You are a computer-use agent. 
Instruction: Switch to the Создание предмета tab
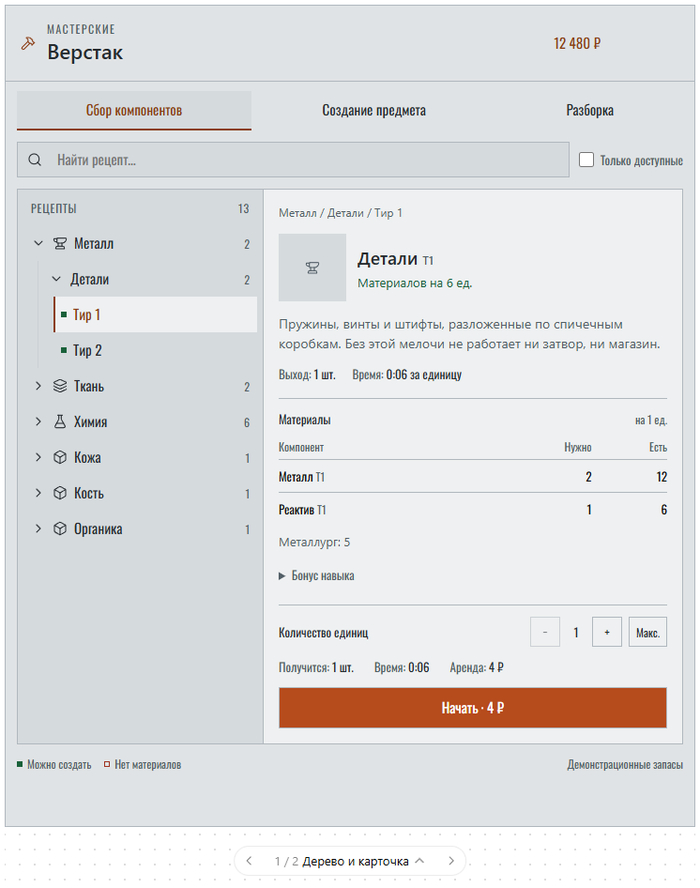point(374,110)
